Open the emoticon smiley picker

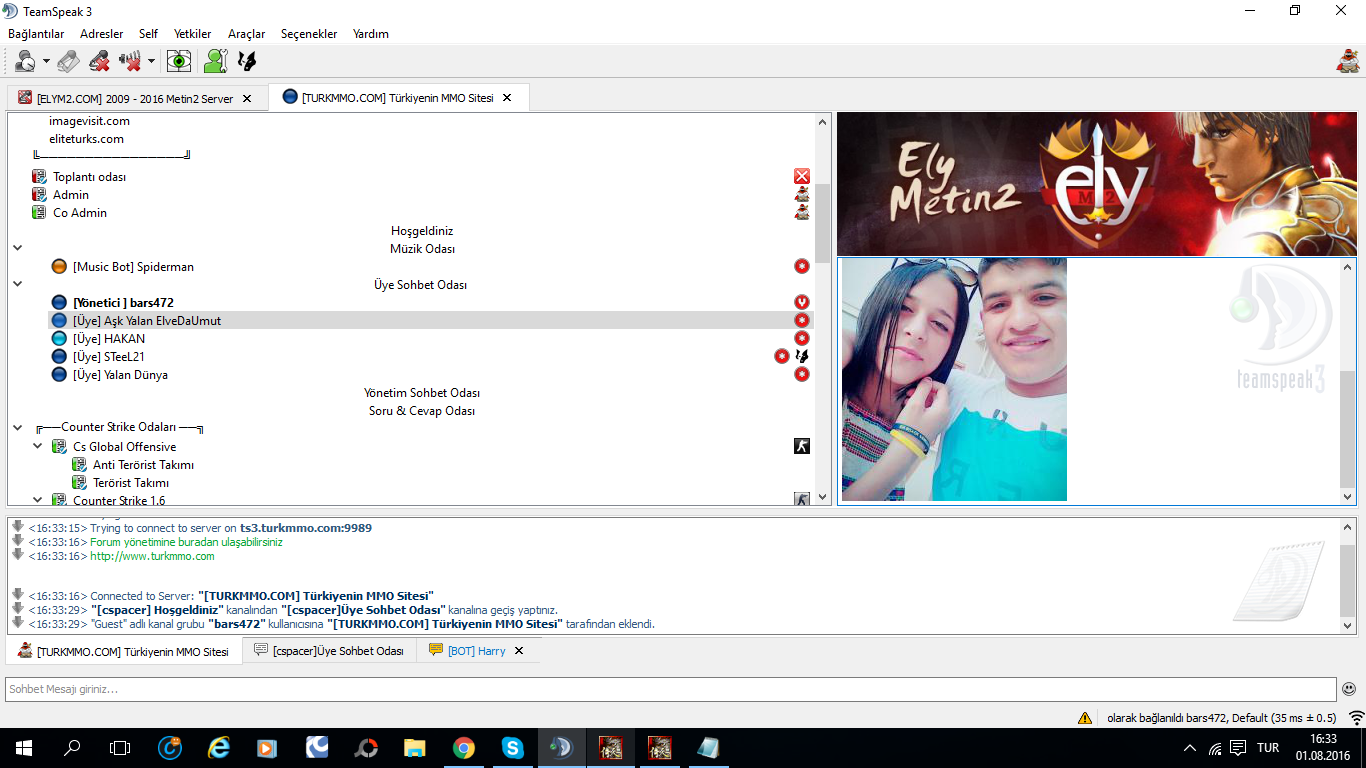coord(1350,689)
